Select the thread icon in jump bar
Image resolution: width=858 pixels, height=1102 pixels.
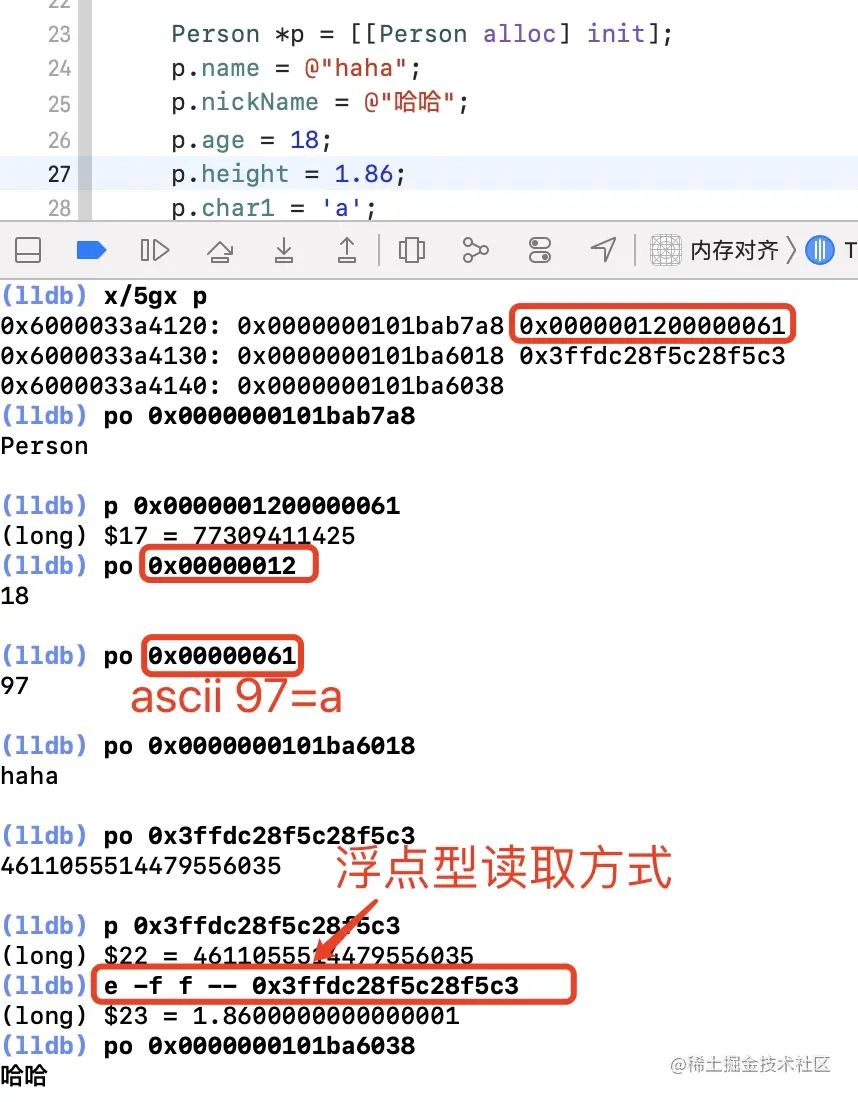coord(819,250)
